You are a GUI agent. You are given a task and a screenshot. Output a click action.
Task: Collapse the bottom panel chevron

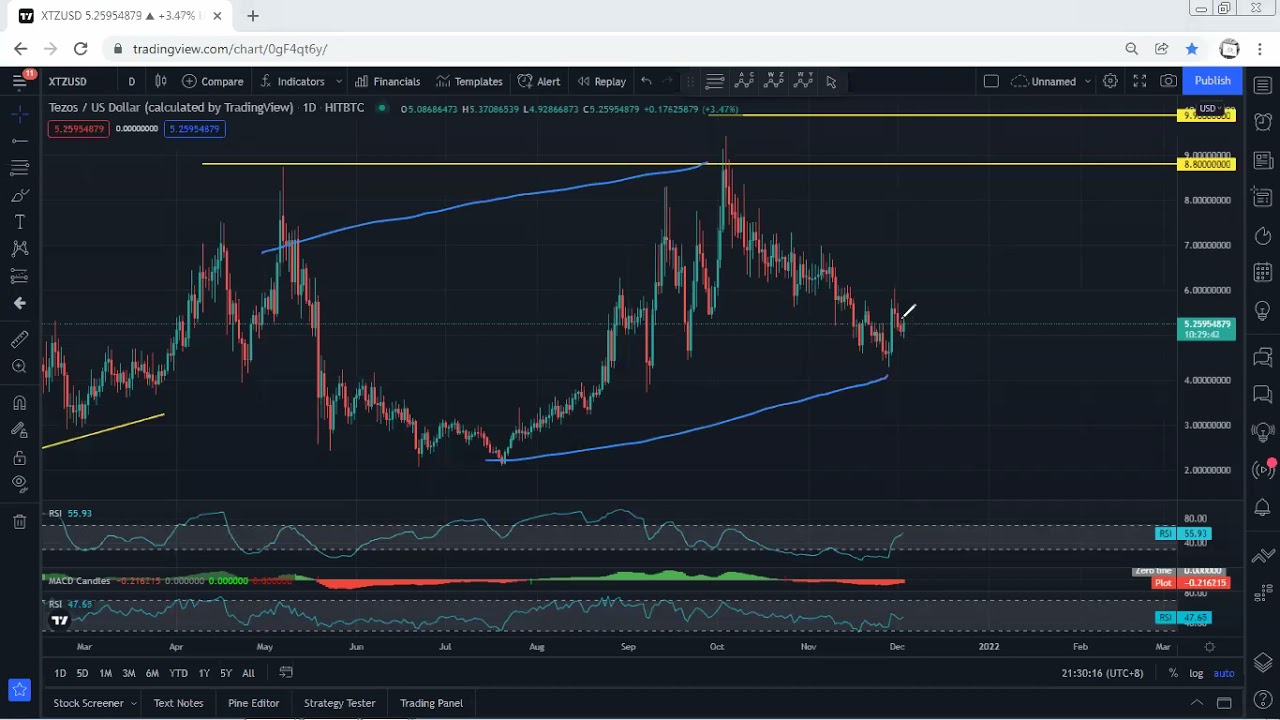(x=1196, y=703)
